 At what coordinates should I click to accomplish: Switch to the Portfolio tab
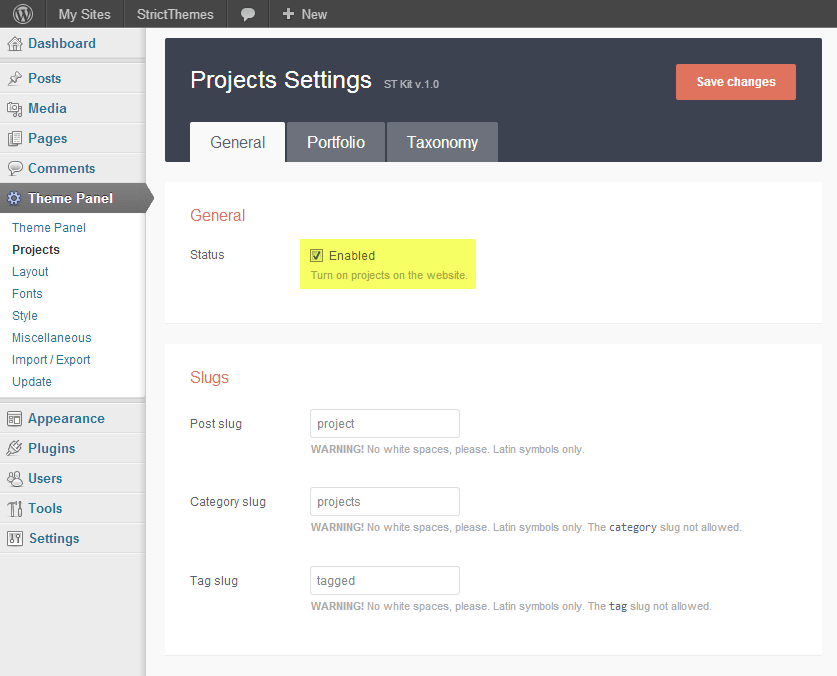pyautogui.click(x=336, y=142)
